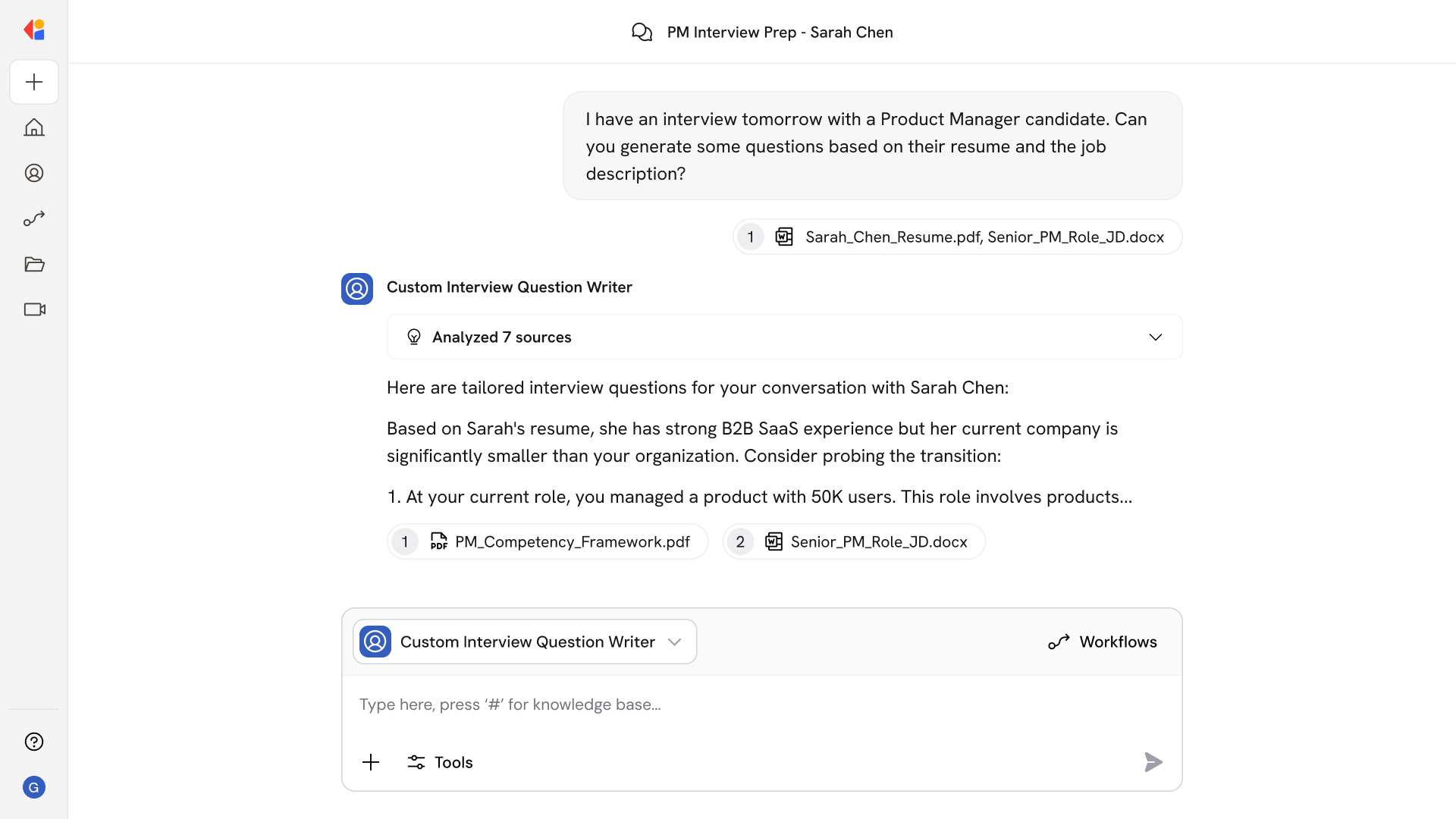The image size is (1456, 819).
Task: Collapse the sources chevron on the right
Action: (1156, 337)
